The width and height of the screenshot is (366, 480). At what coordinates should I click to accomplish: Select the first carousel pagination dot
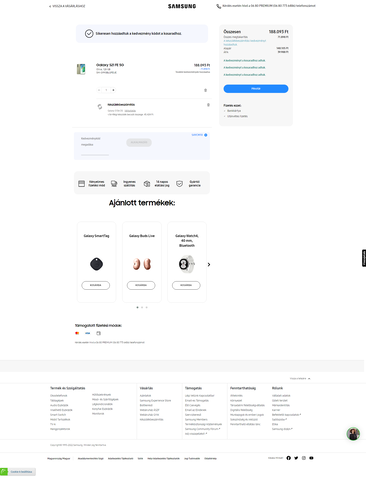137,307
